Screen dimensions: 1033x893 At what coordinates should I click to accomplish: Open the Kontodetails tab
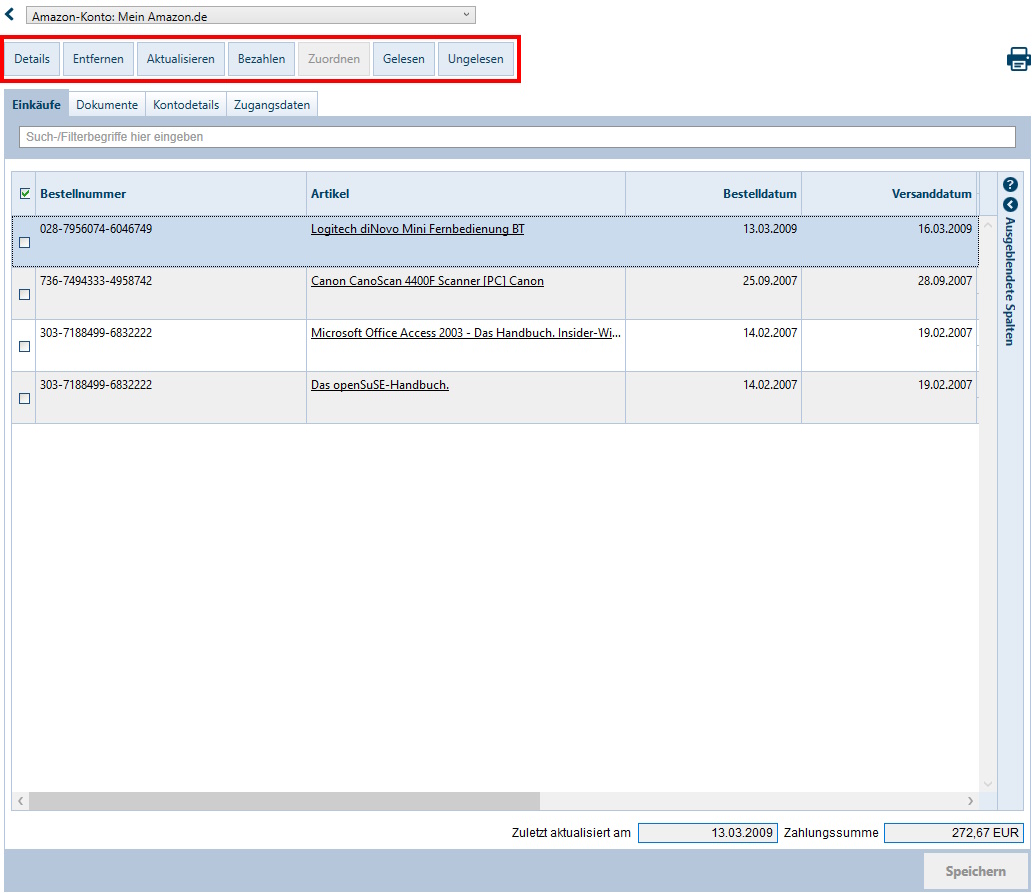click(x=186, y=104)
